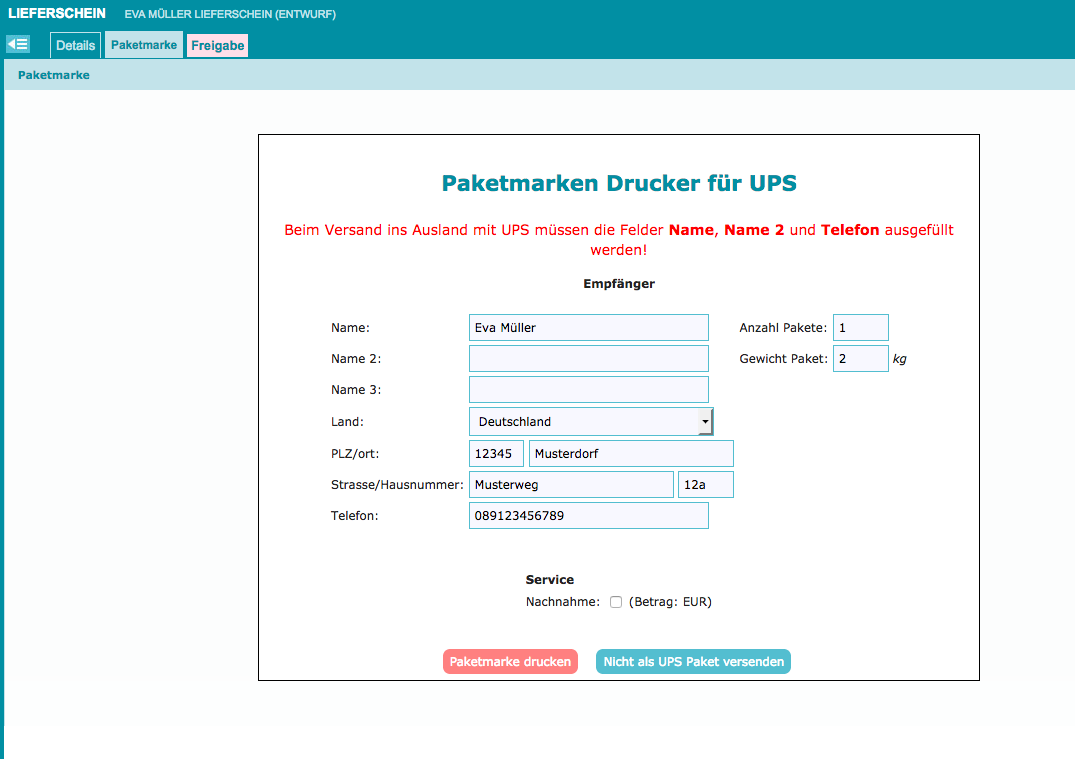Click the city field containing Musterdorf
The image size is (1075, 759).
[630, 454]
